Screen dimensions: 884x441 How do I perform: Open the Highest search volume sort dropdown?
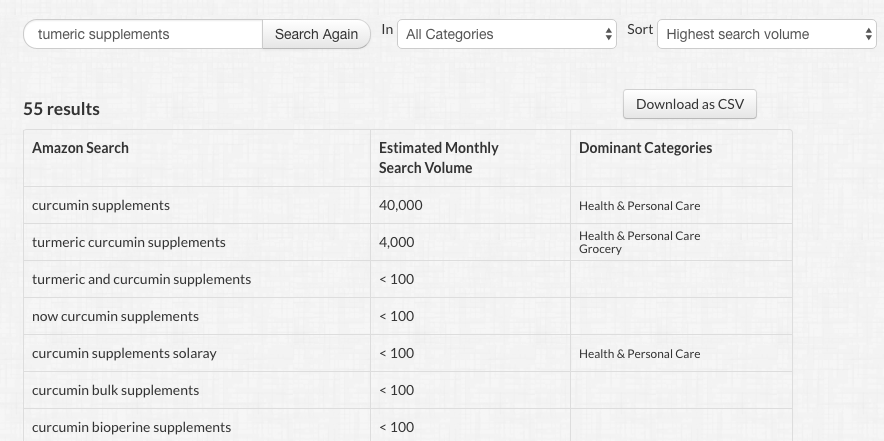767,34
